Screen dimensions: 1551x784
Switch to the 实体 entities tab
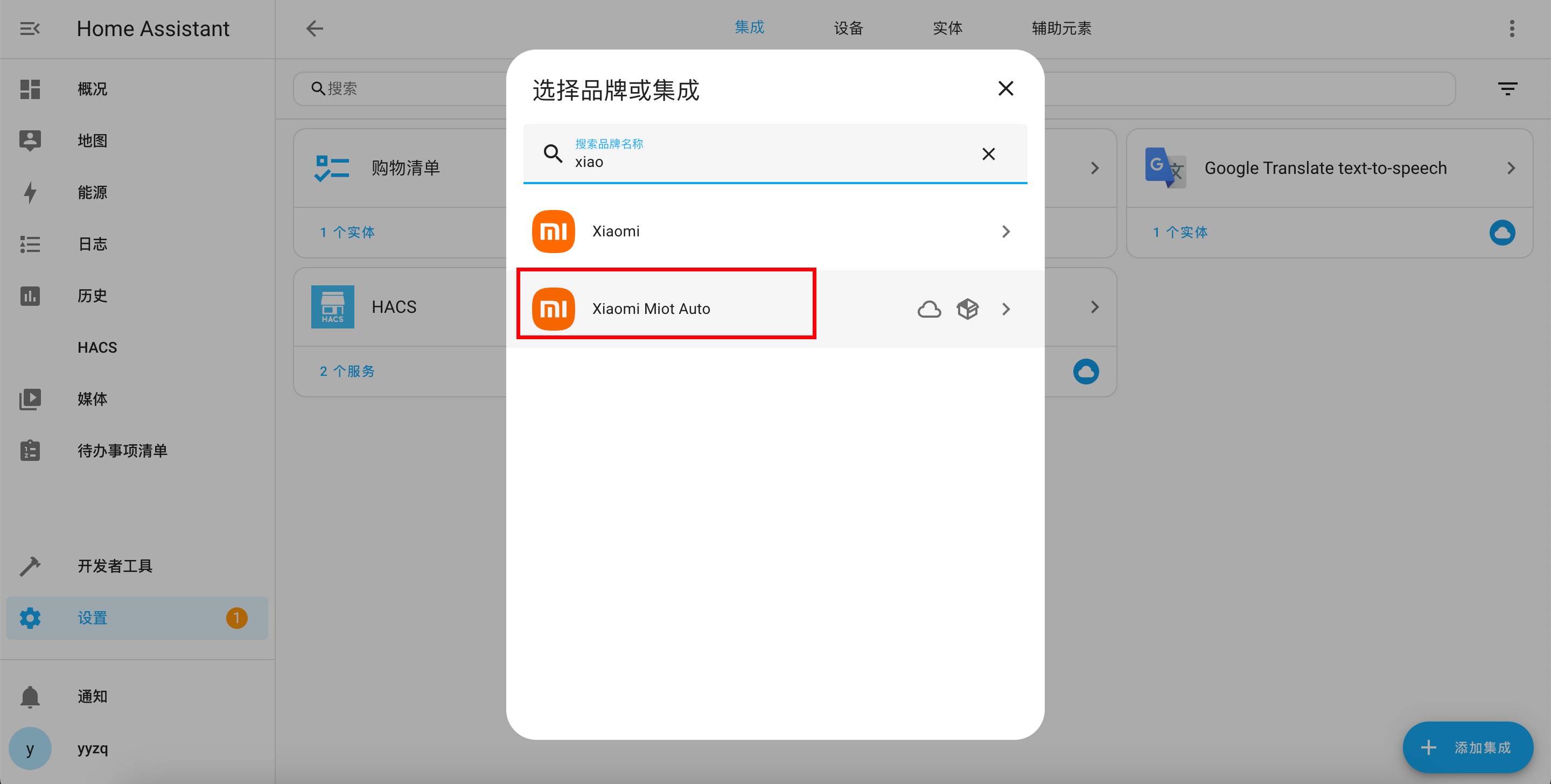(947, 29)
